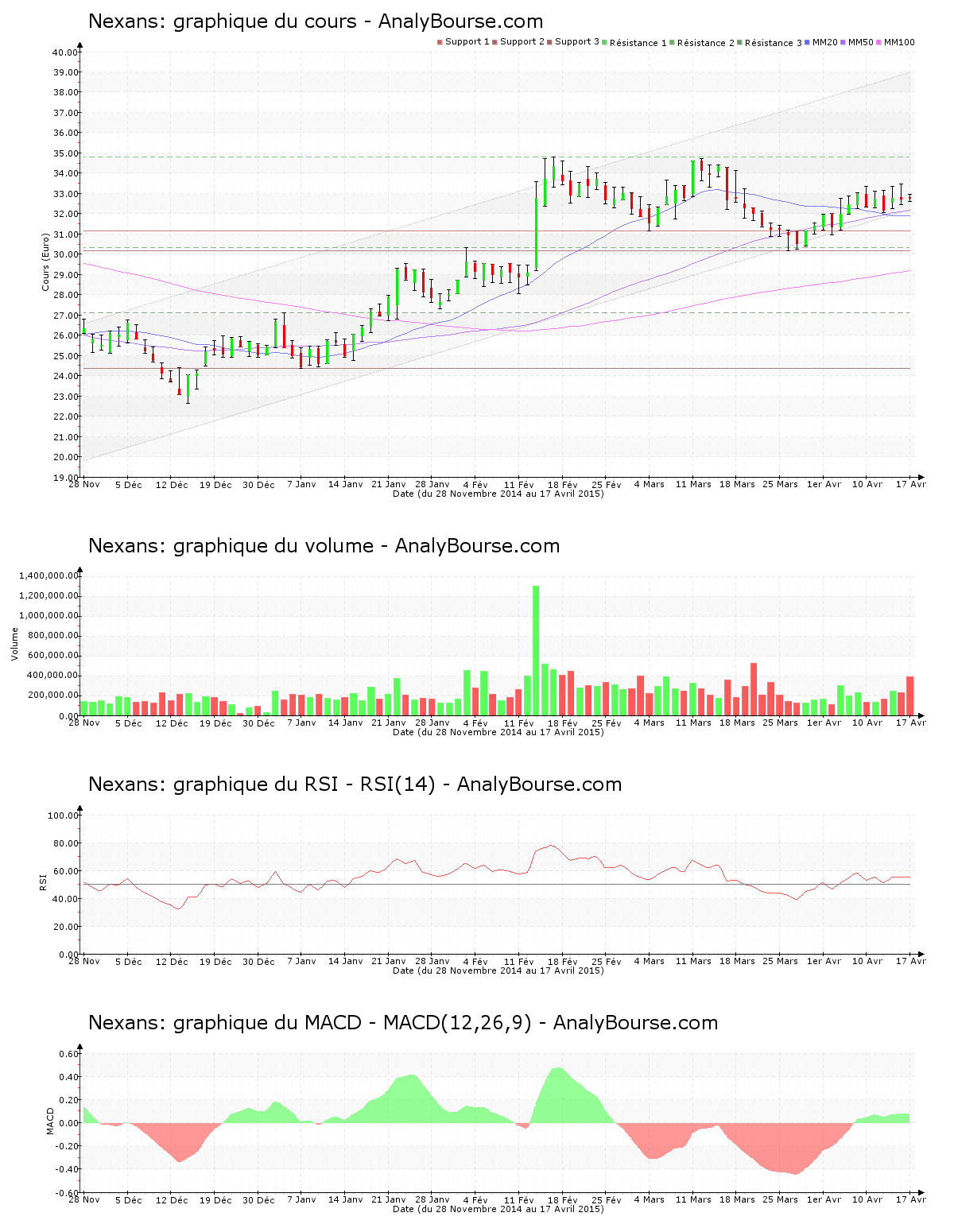
Task: Click '4 Fév' date on the volume chart
Action: pyautogui.click(x=475, y=723)
